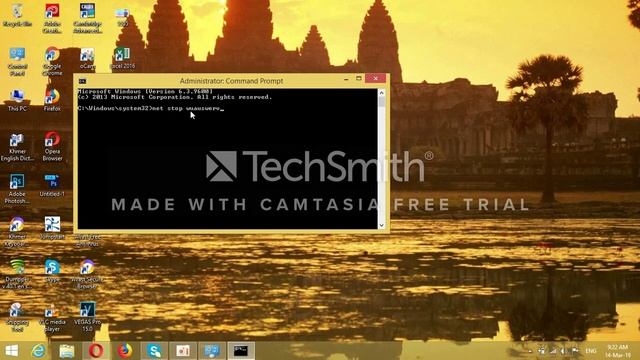Open This PC desktop icon
The width and height of the screenshot is (640, 360).
point(17,100)
